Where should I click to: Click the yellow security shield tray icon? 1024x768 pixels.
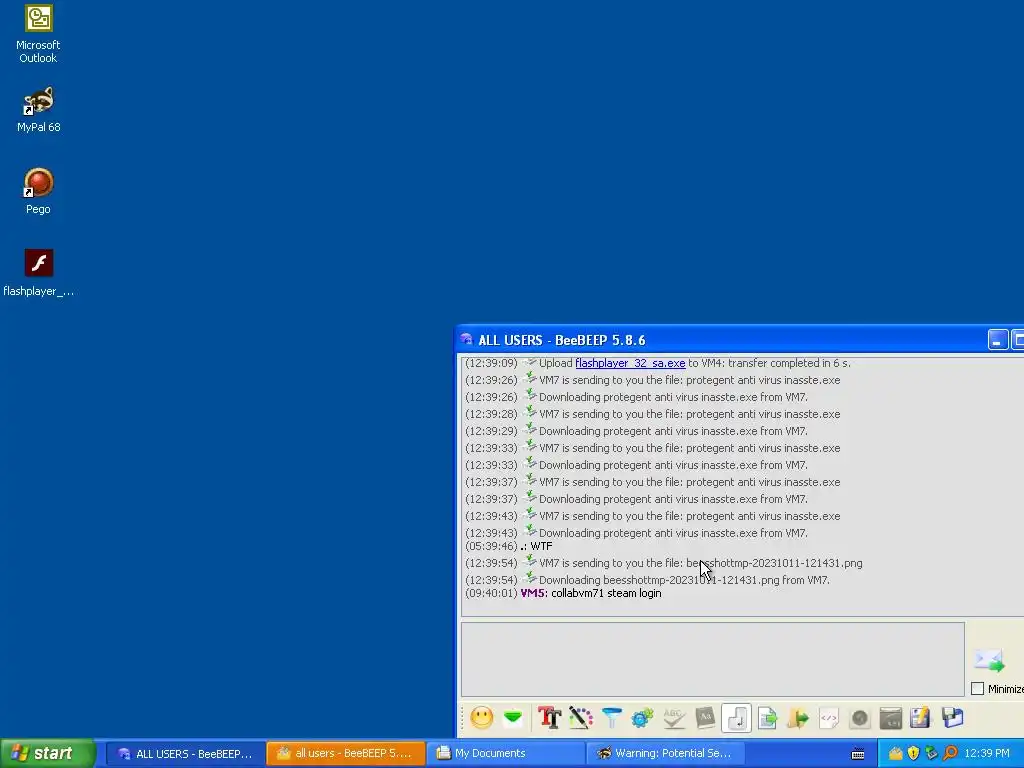[x=914, y=754]
